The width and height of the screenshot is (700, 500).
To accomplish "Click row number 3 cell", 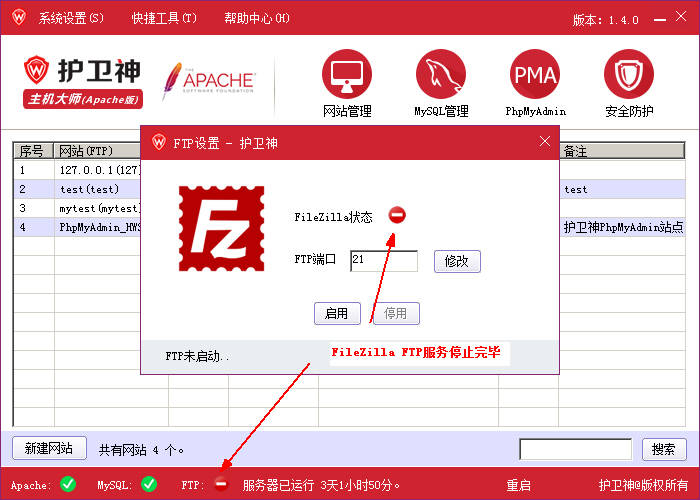I will pos(34,208).
